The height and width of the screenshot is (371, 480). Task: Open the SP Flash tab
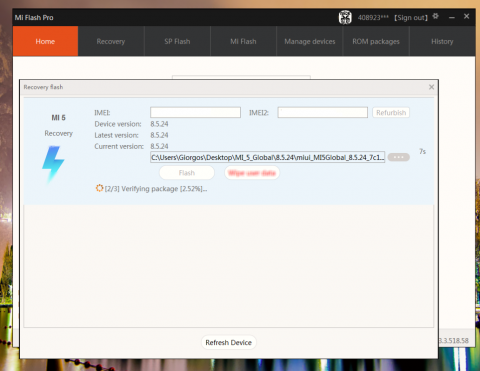(x=177, y=41)
